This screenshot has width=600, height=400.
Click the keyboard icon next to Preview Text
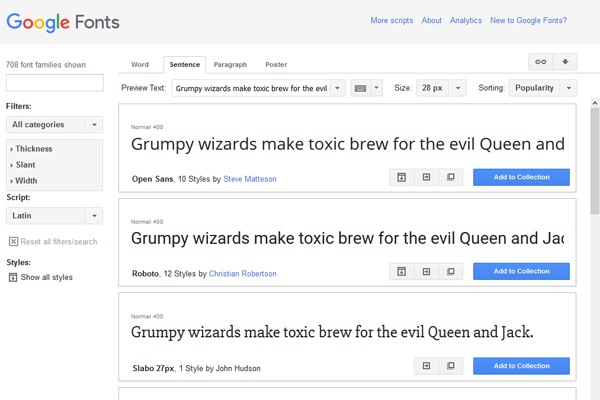[360, 88]
